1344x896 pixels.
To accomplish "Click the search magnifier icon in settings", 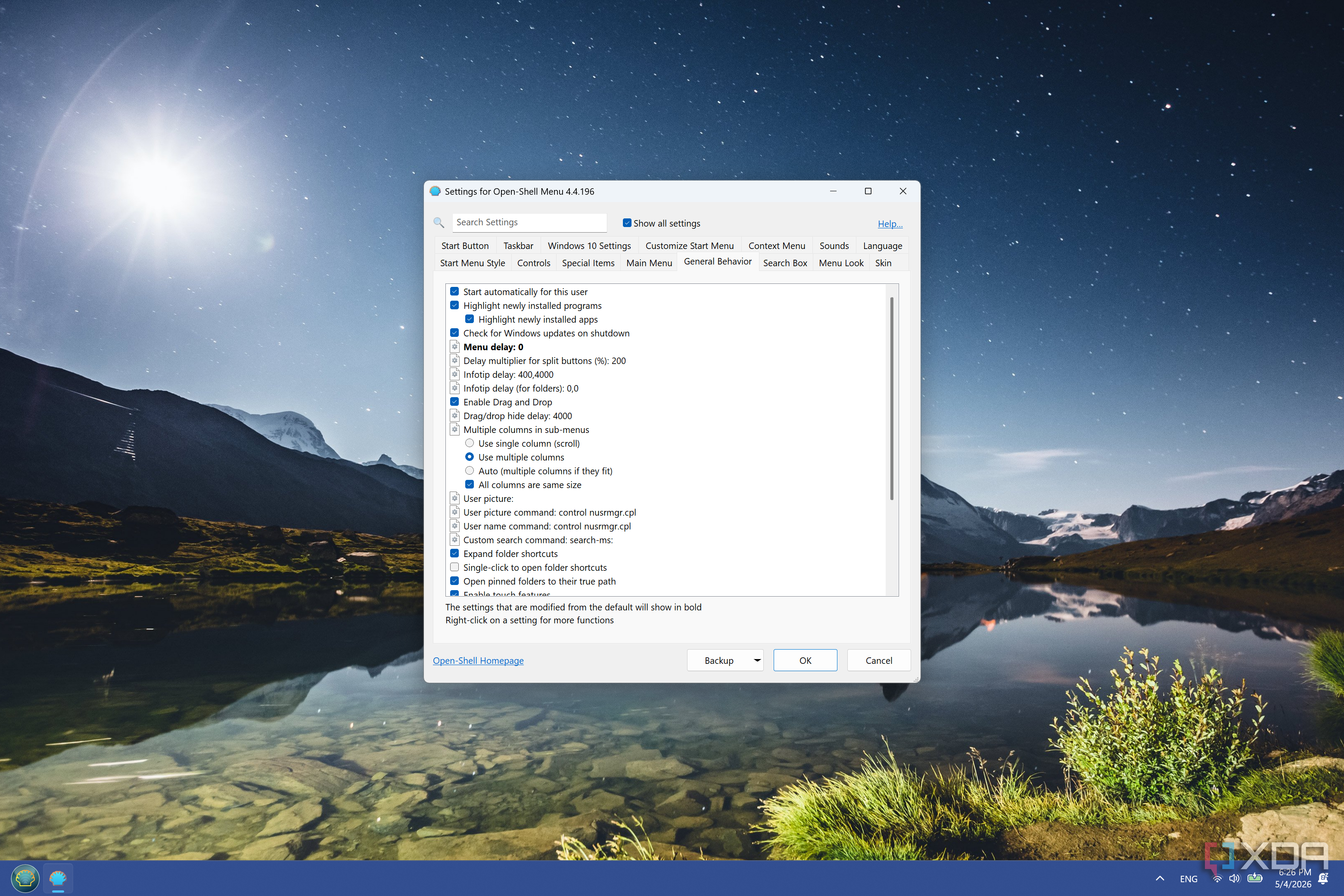I will 439,223.
